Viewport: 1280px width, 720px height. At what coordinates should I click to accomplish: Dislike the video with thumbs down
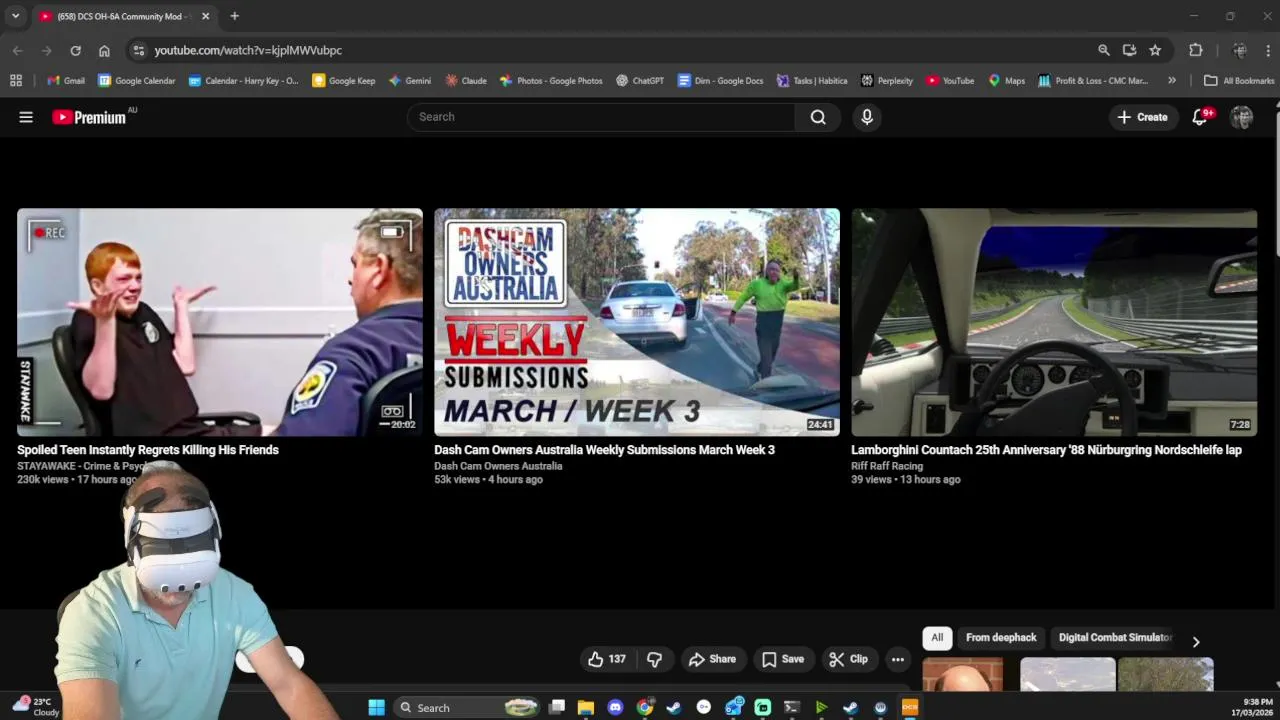point(655,659)
